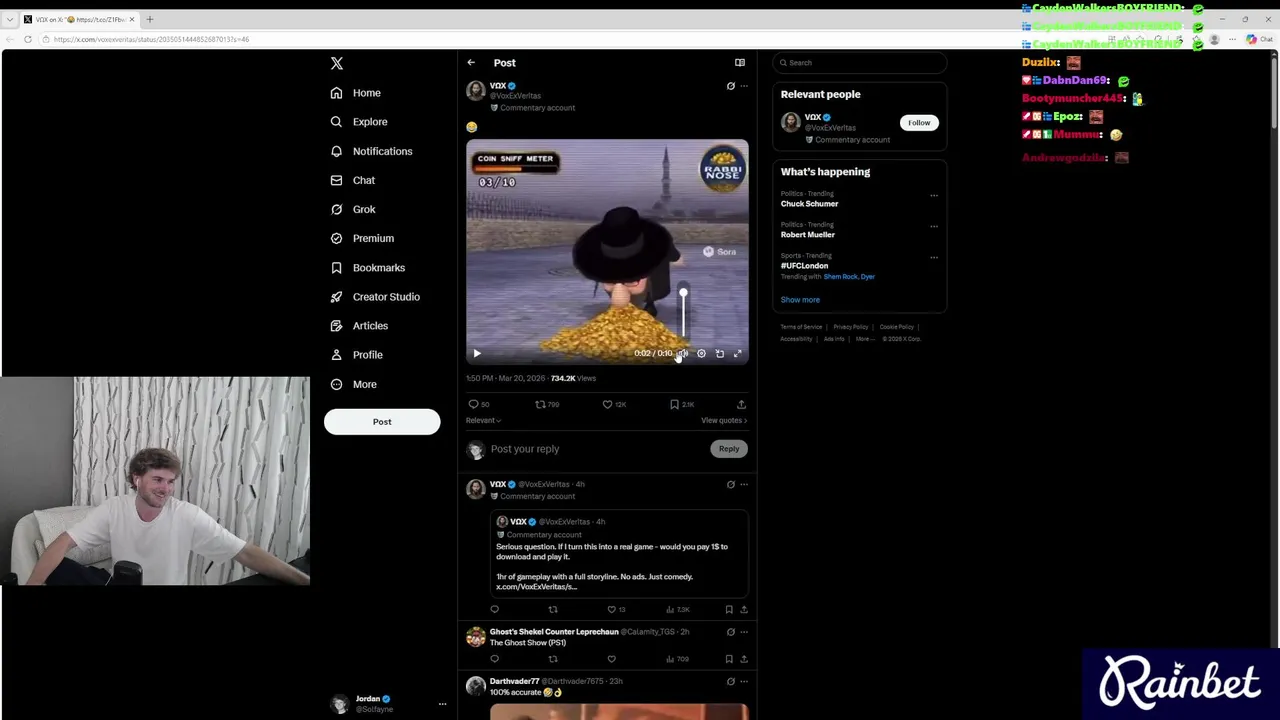Click Show more under What's happening
Viewport: 1280px width, 720px height.
pyautogui.click(x=800, y=300)
